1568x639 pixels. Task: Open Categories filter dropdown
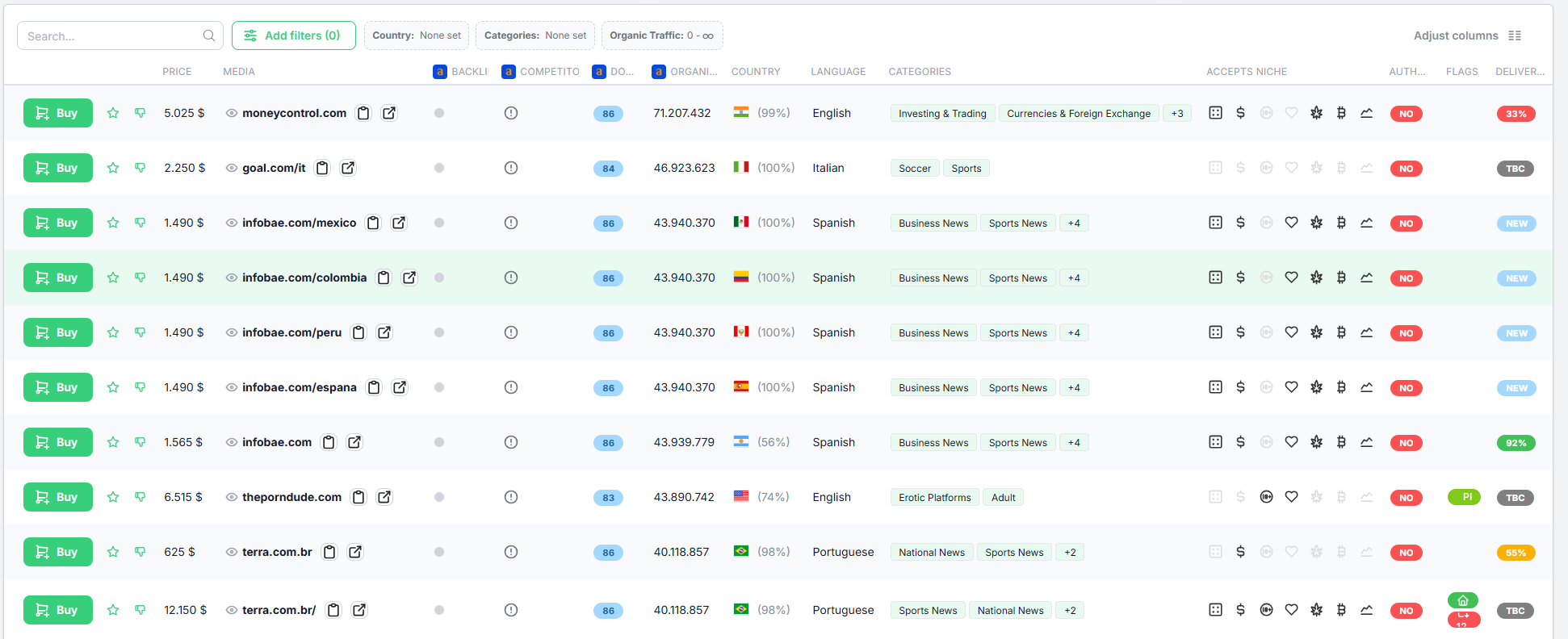click(x=535, y=35)
